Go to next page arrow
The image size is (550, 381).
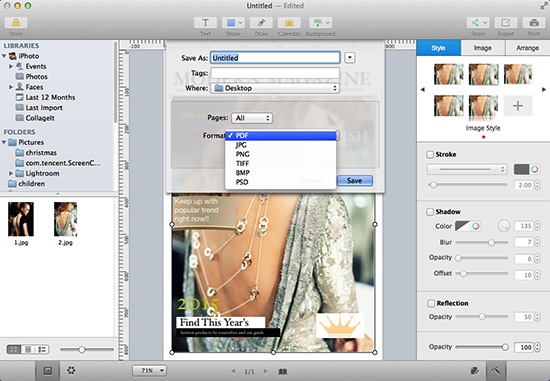[x=266, y=371]
